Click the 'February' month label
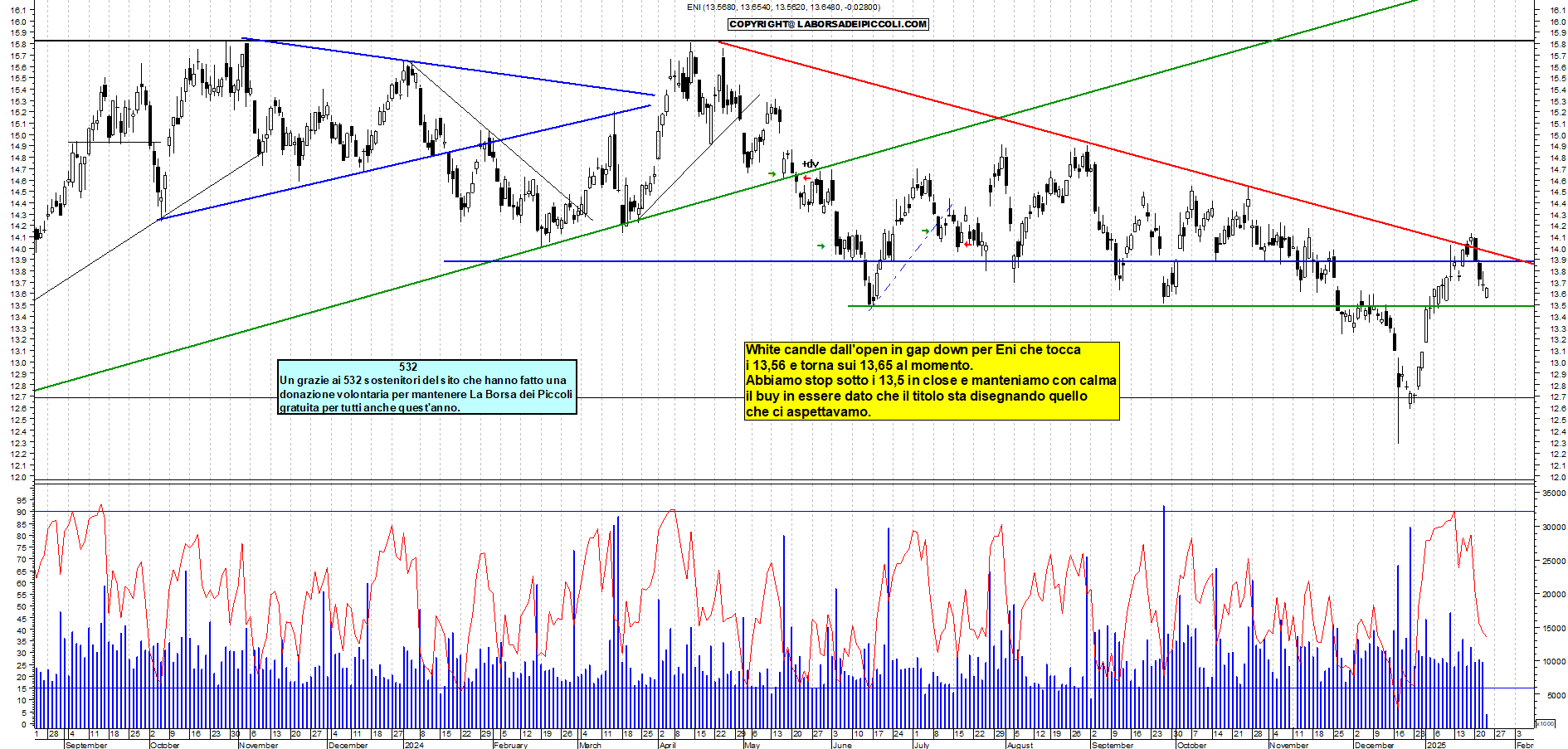This screenshot has height=749, width=1568. pos(510,745)
